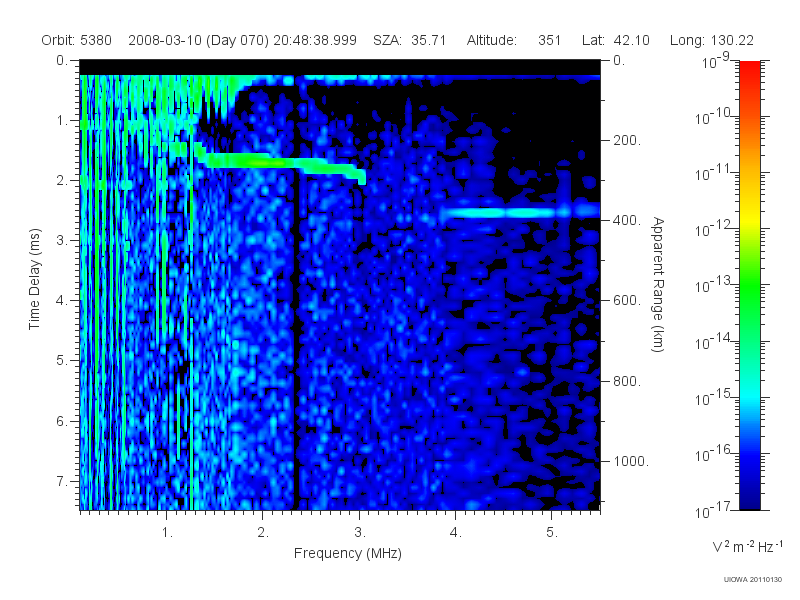Click the 'Frequency (MHz)' axis label
This screenshot has width=800, height=600.
(347, 554)
